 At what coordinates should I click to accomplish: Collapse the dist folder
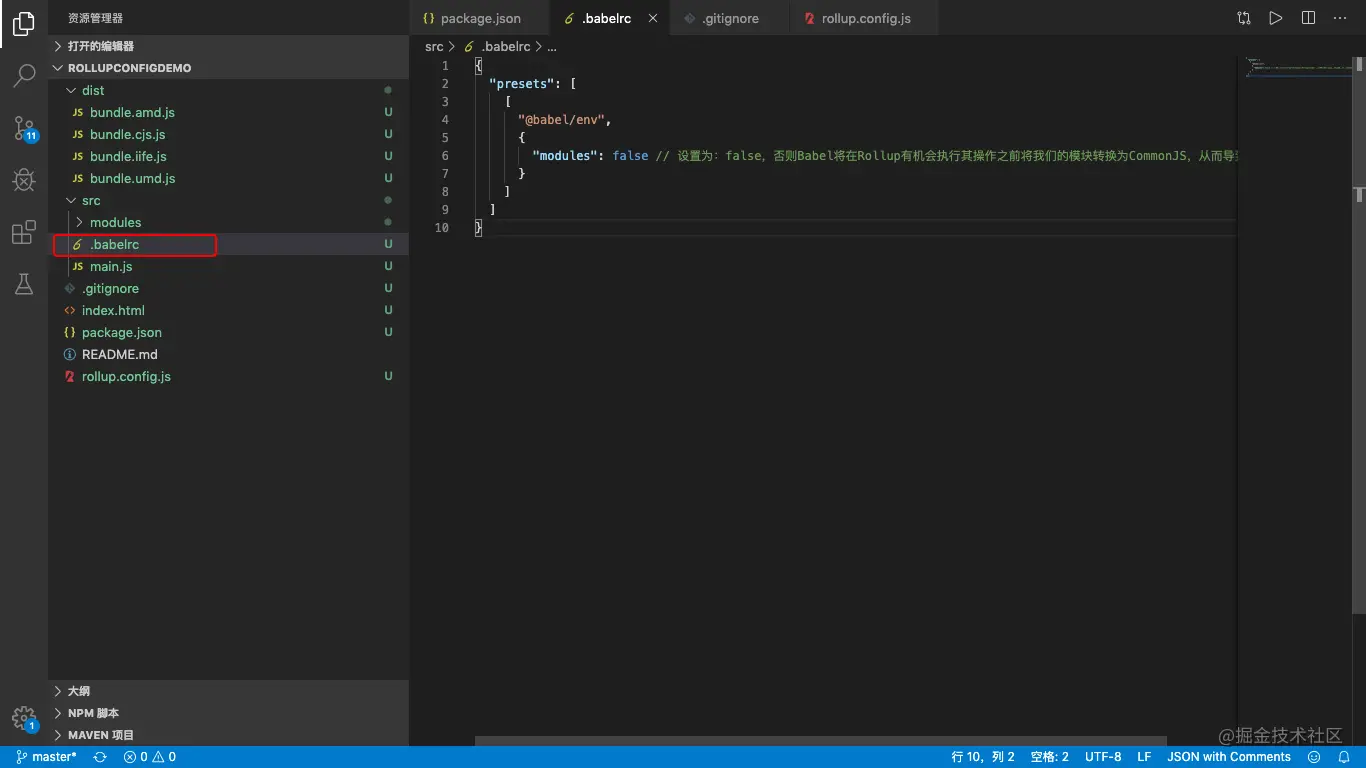(x=92, y=90)
